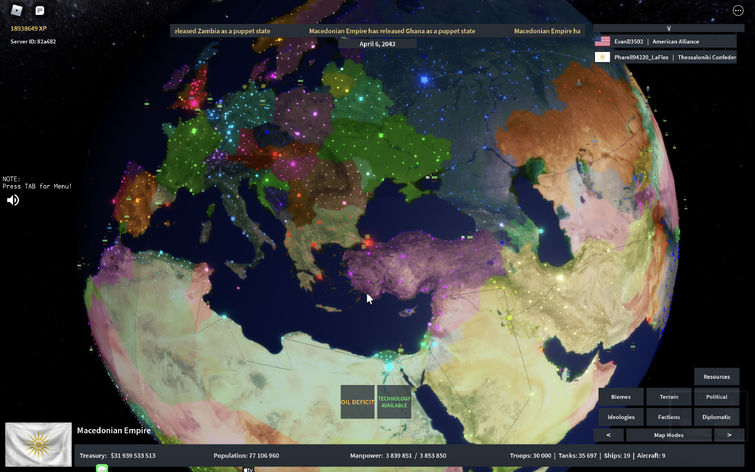
Task: Click the Treasury value in status bar
Action: point(117,456)
